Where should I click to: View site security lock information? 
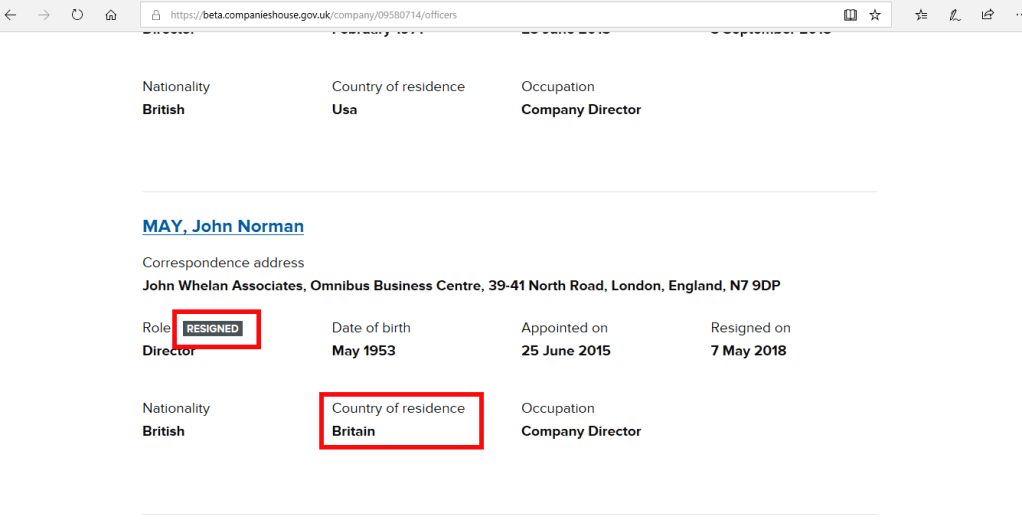coord(155,15)
